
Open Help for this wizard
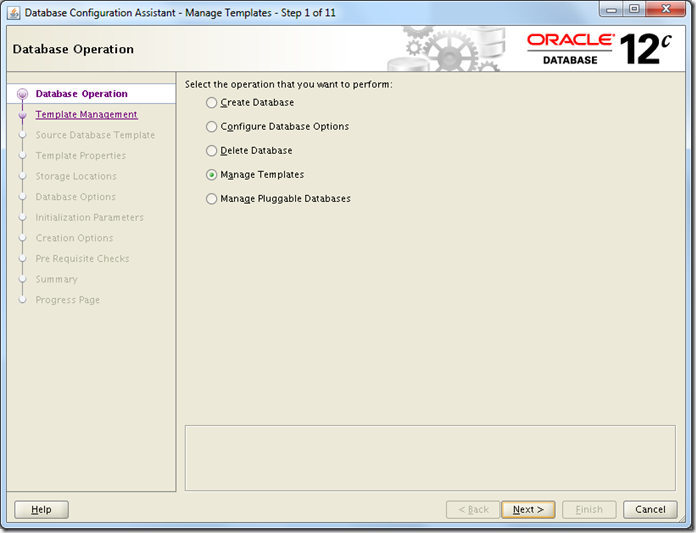[x=41, y=509]
